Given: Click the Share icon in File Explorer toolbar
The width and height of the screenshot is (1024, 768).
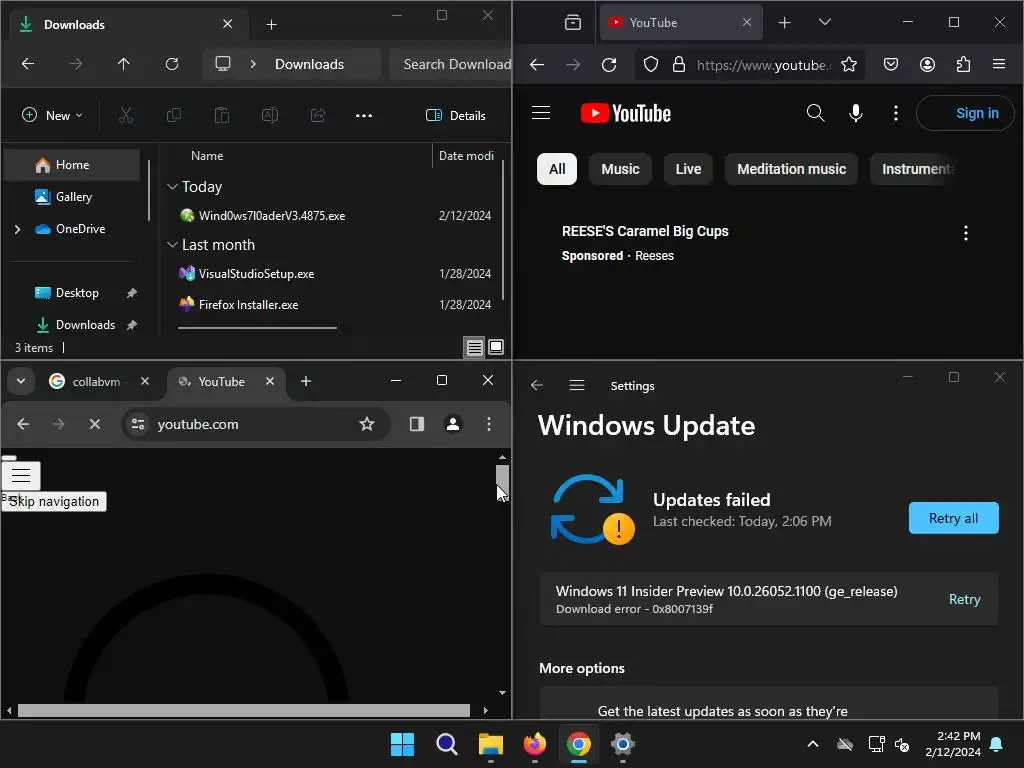Looking at the screenshot, I should coord(318,116).
